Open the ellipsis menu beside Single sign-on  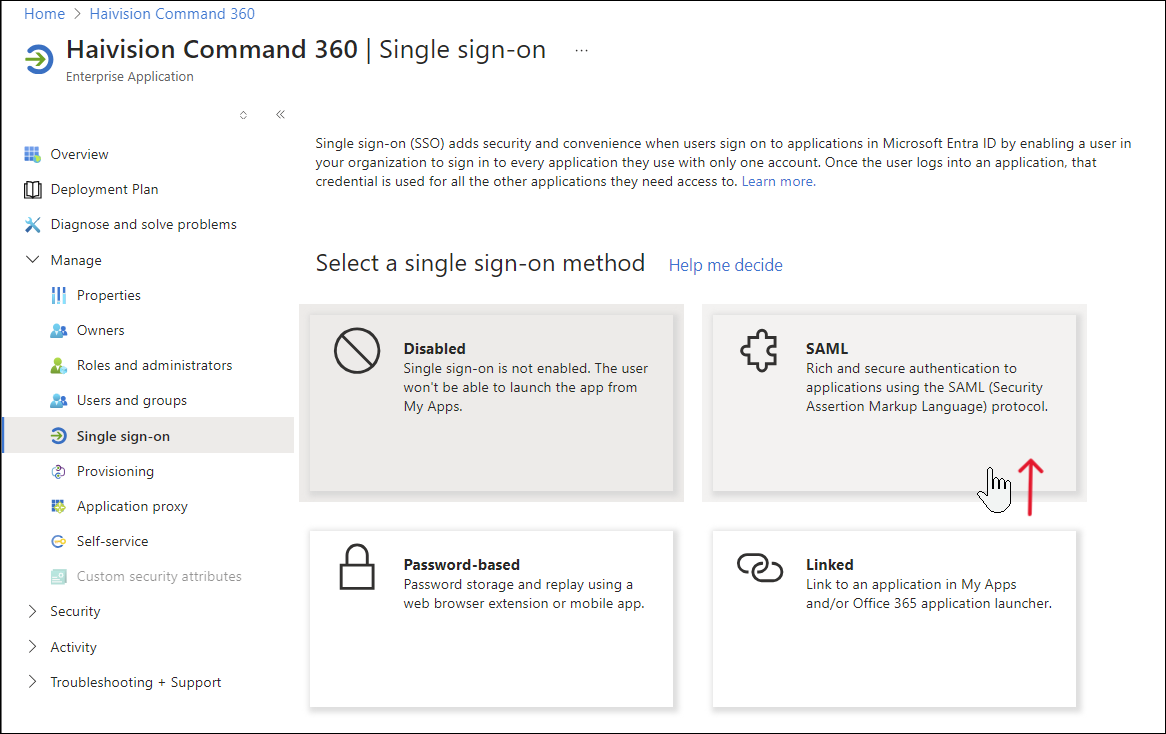[581, 50]
